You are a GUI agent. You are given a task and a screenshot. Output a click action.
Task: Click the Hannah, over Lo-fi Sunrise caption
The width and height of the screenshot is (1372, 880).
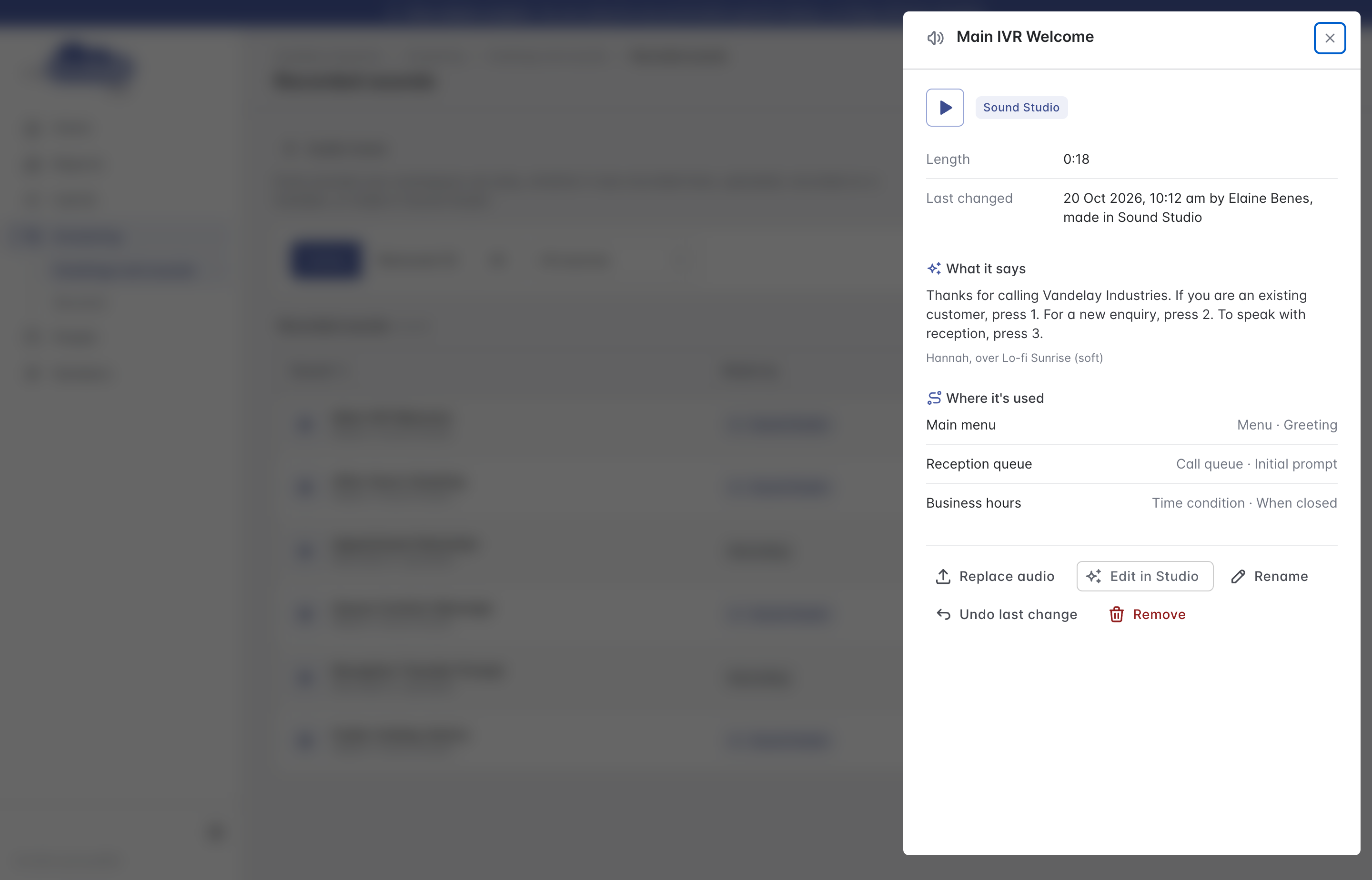[x=1014, y=358]
